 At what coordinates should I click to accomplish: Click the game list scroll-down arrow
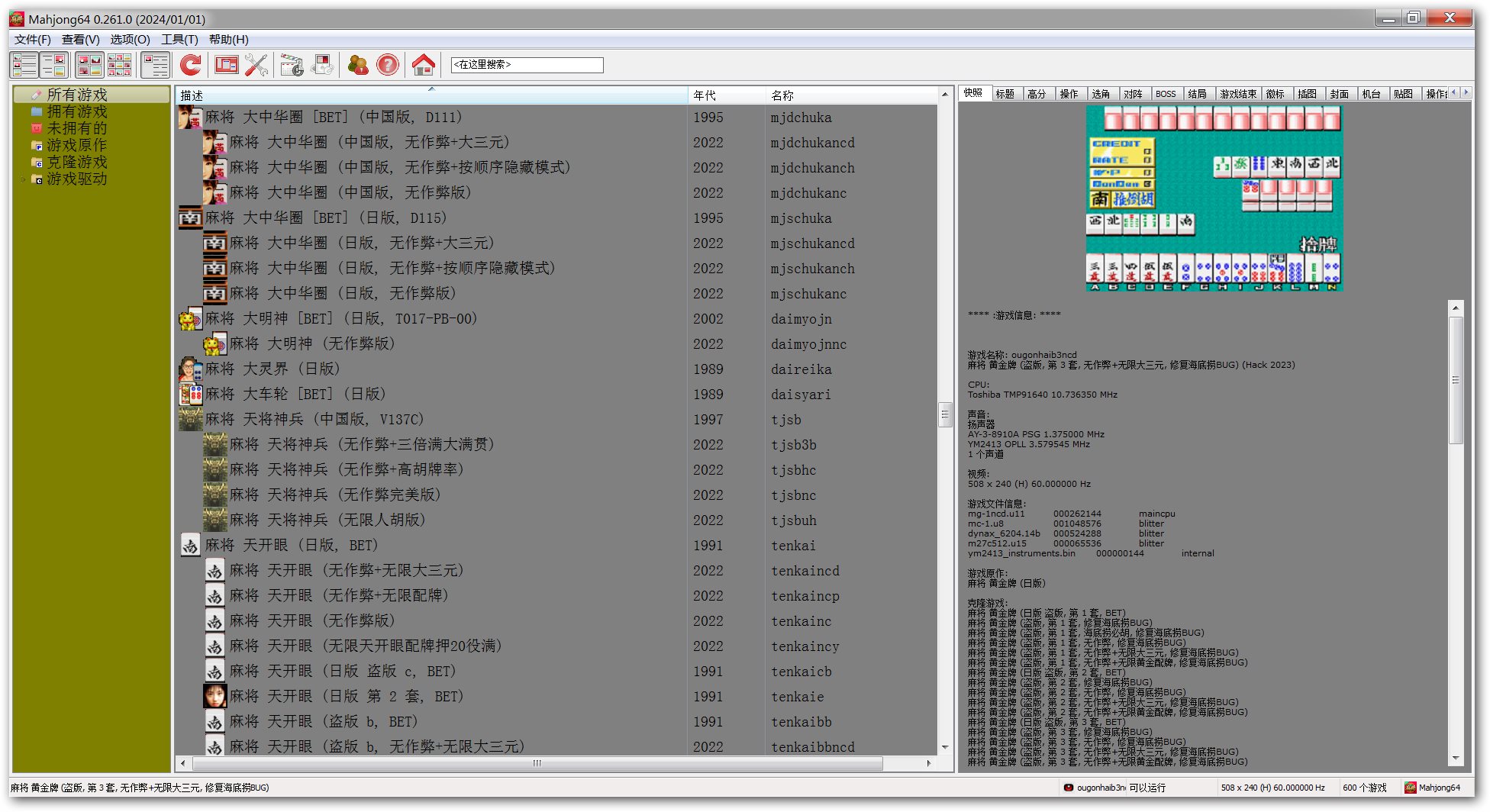945,748
